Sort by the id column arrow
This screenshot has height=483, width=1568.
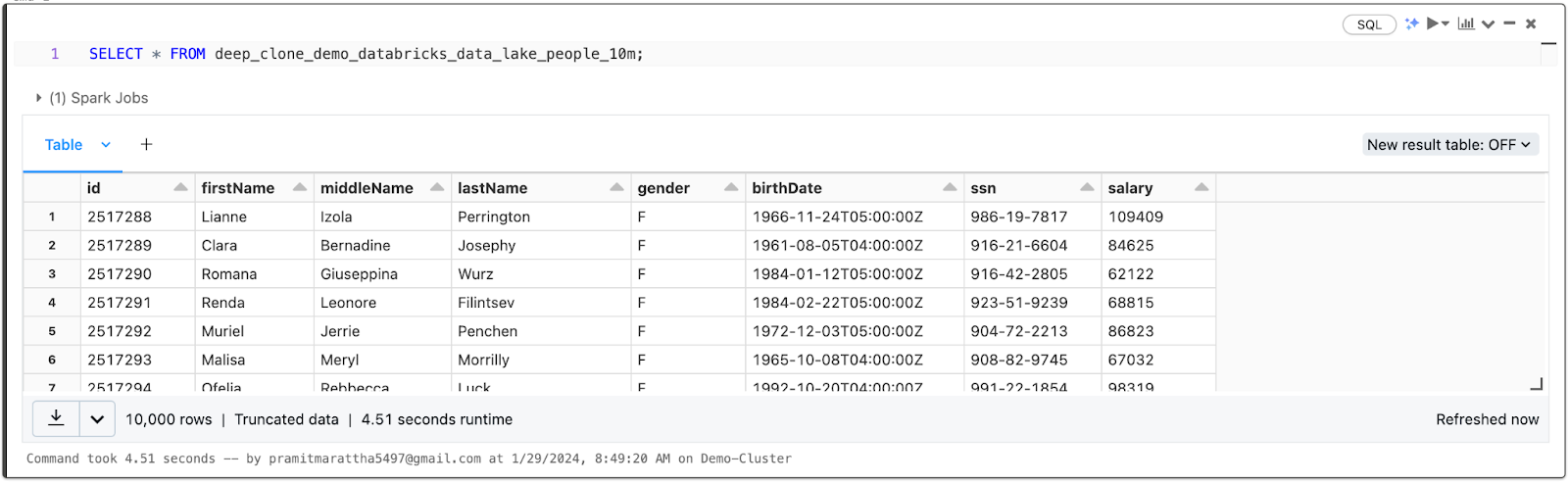pyautogui.click(x=180, y=187)
